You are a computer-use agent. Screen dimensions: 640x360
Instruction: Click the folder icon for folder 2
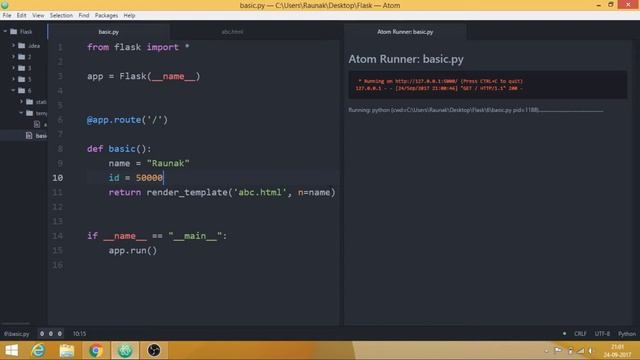point(22,57)
